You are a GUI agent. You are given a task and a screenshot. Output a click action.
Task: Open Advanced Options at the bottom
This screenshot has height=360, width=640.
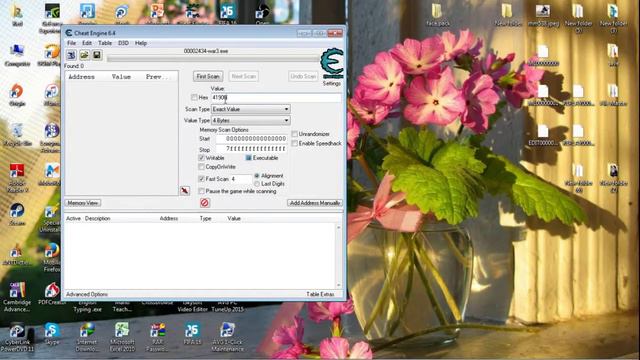[x=87, y=294]
